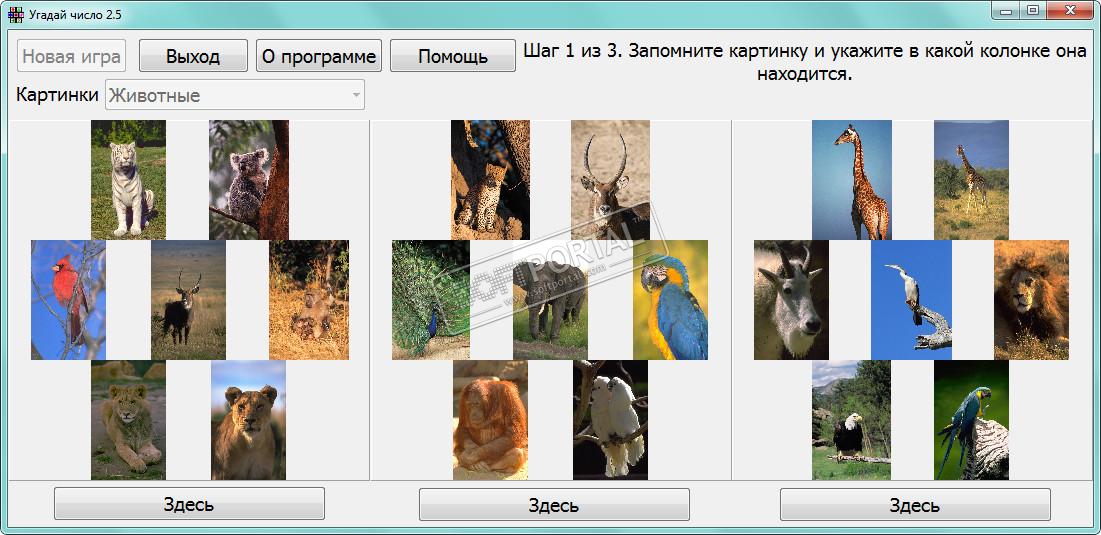Pick the two white cockatoos picture
The image size is (1101, 535).
click(610, 420)
